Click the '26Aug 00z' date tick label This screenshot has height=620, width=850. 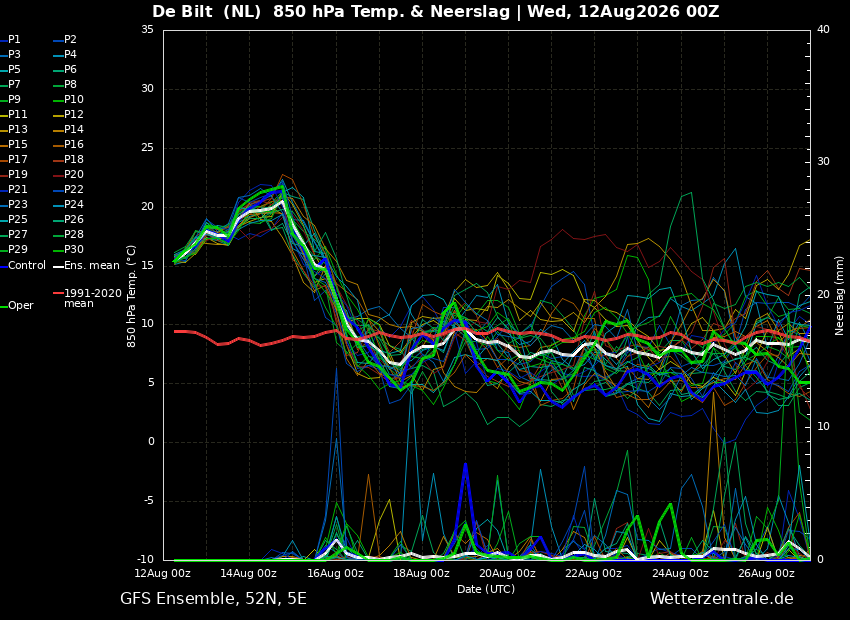pyautogui.click(x=766, y=573)
